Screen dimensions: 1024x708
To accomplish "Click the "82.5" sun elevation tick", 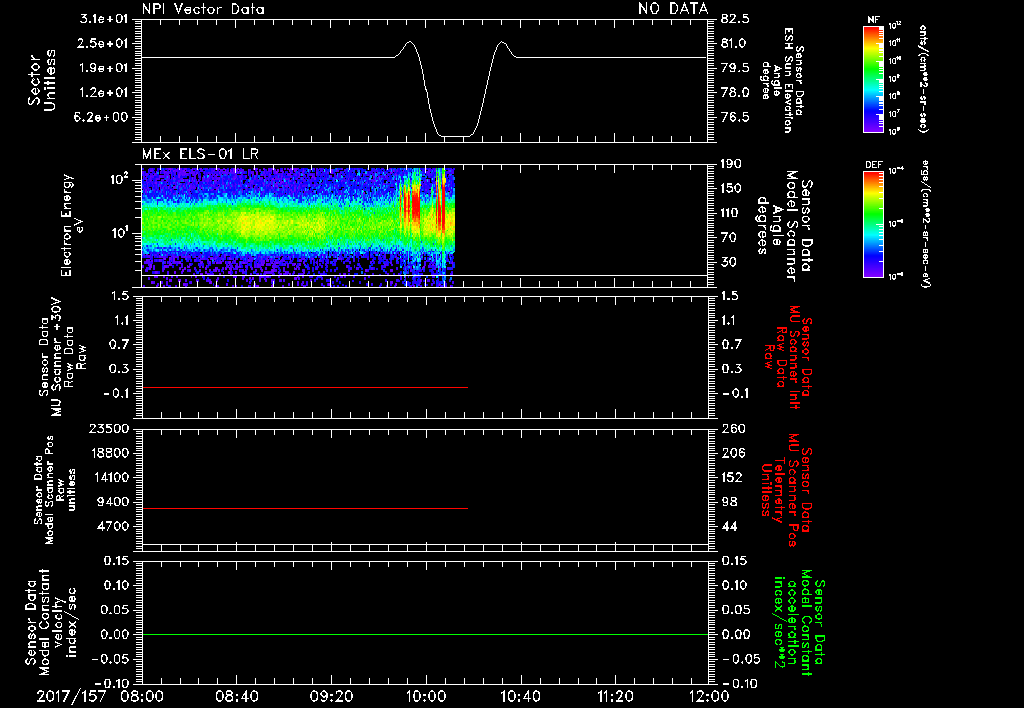I will click(x=735, y=19).
